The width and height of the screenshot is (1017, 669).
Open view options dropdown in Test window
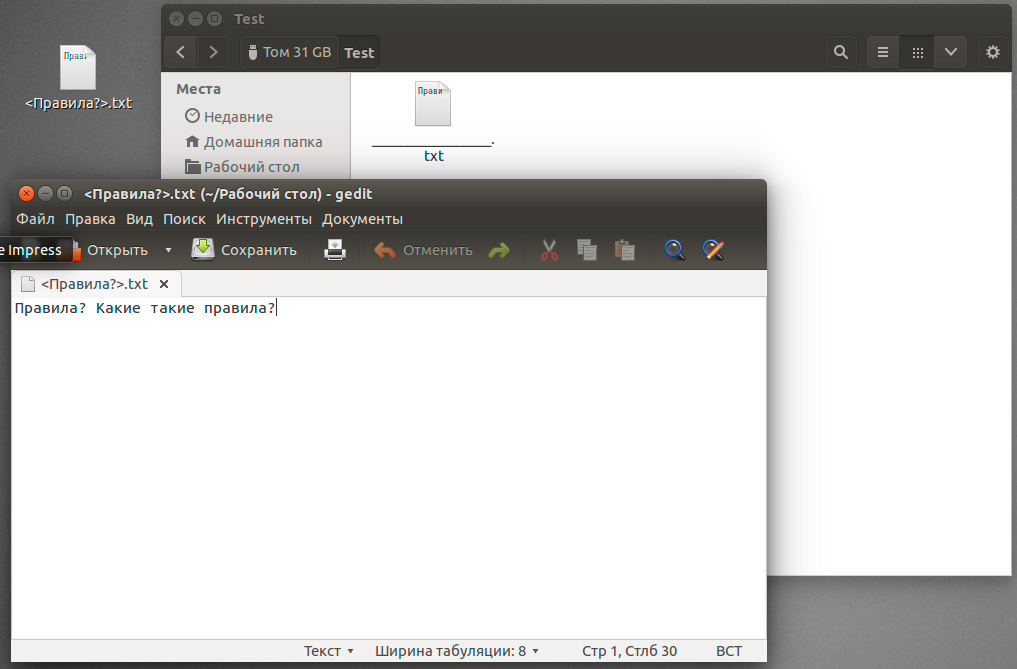coord(950,52)
